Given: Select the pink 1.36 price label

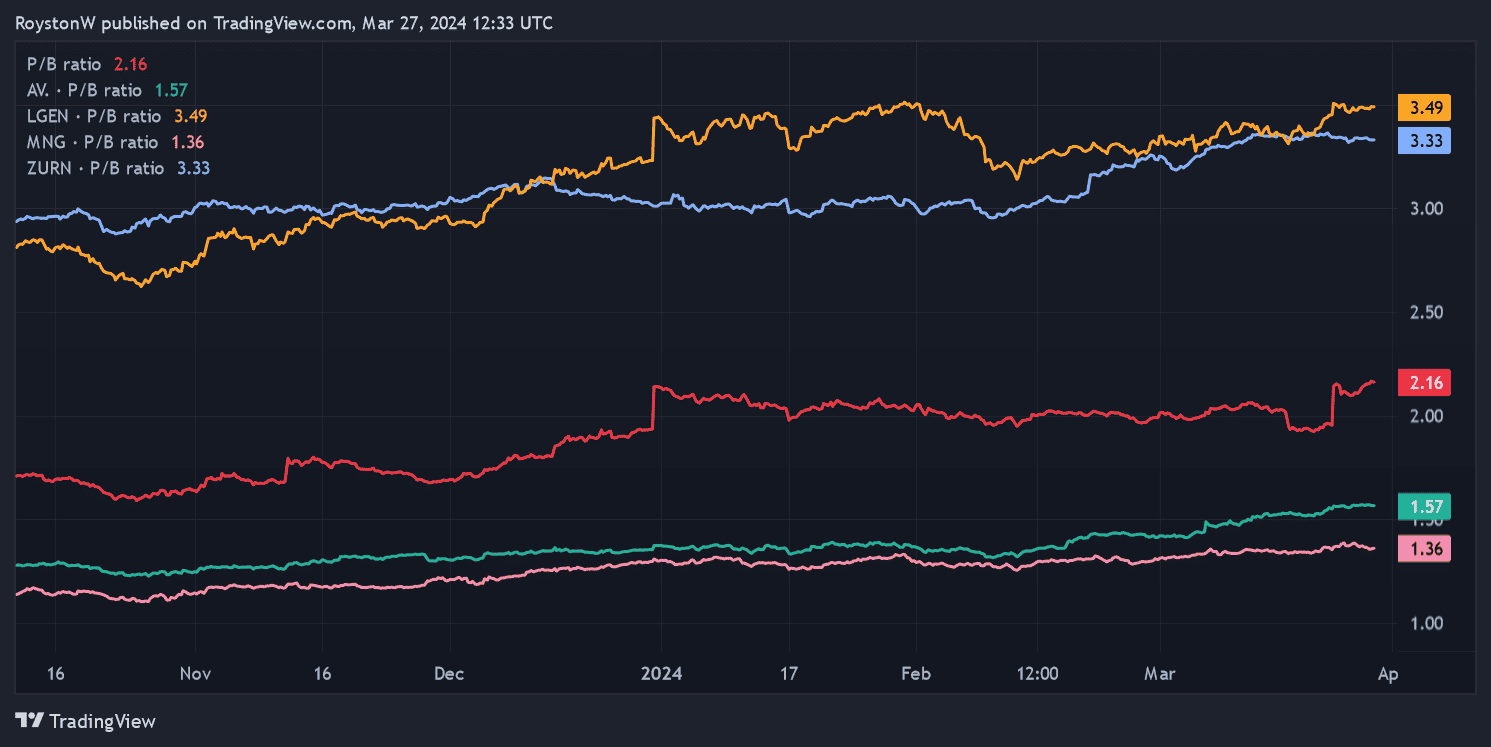Looking at the screenshot, I should click(x=1424, y=548).
